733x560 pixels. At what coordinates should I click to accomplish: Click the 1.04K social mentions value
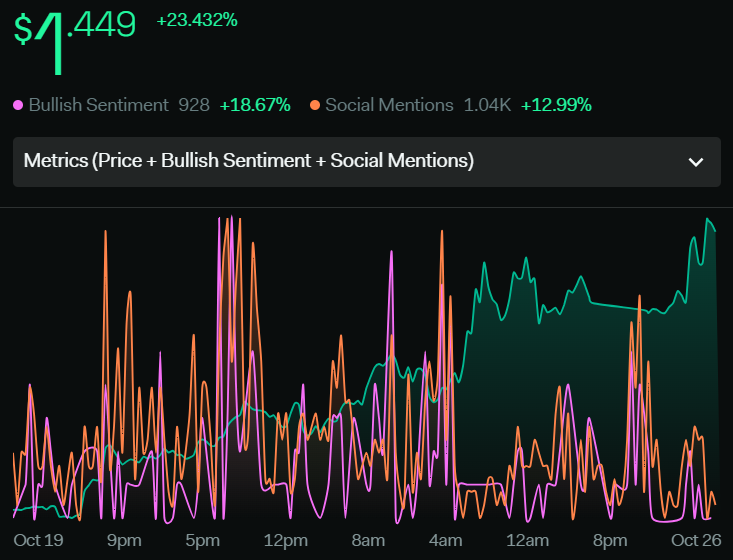point(487,105)
